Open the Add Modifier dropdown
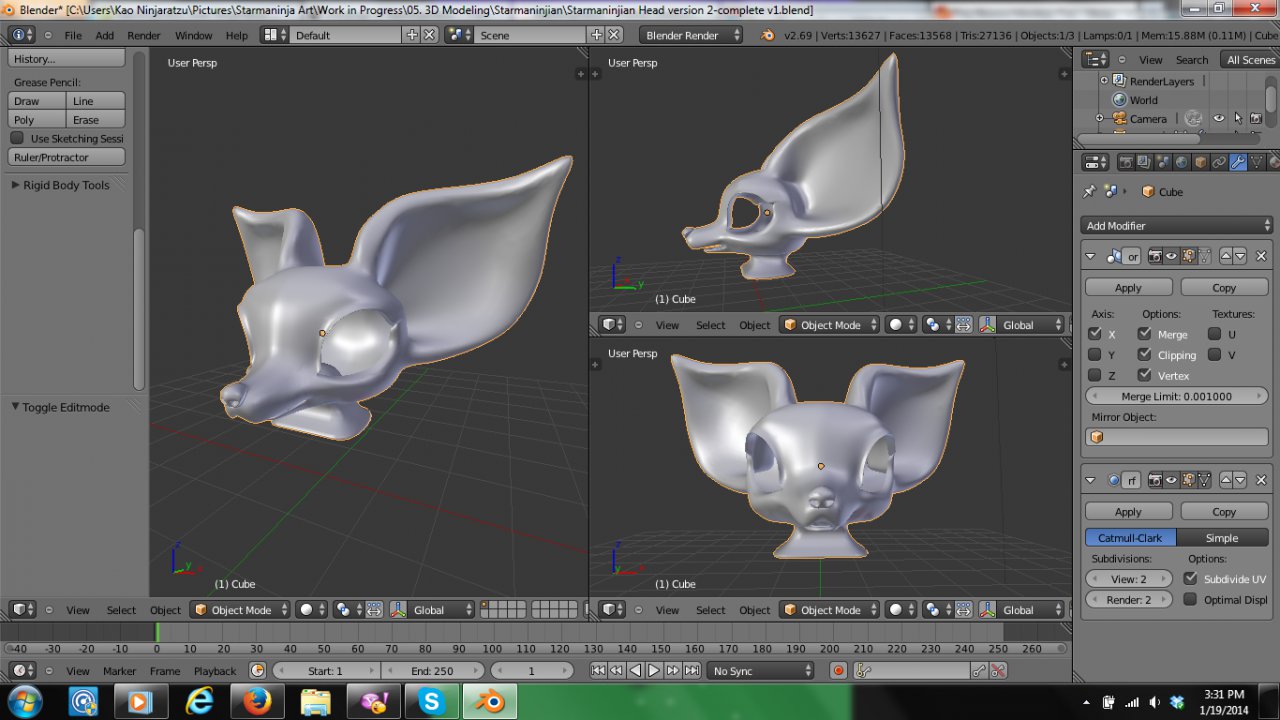Image resolution: width=1280 pixels, height=720 pixels. (x=1177, y=226)
